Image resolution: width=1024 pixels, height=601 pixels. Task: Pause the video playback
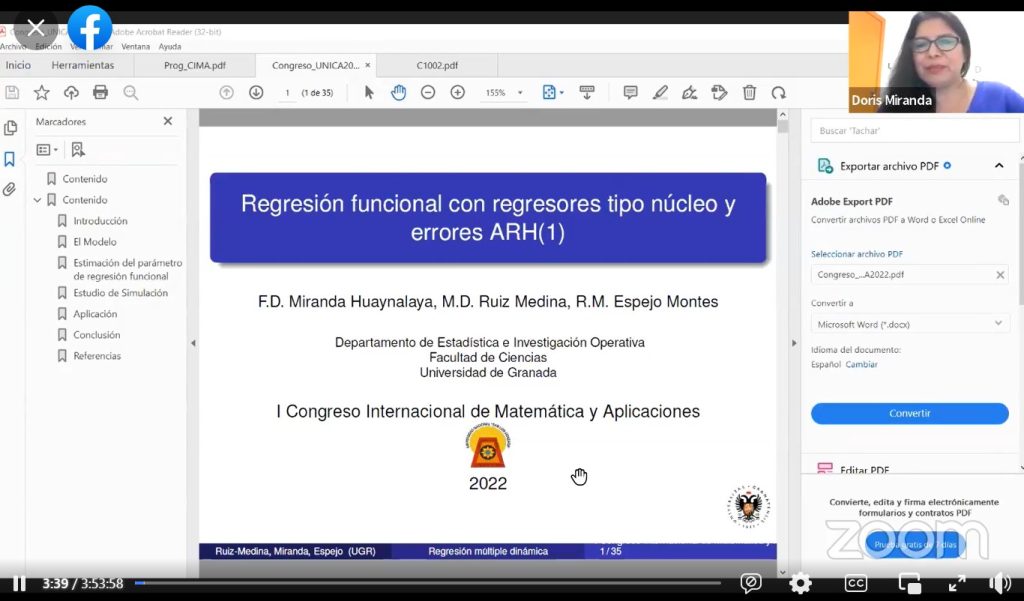[x=19, y=583]
